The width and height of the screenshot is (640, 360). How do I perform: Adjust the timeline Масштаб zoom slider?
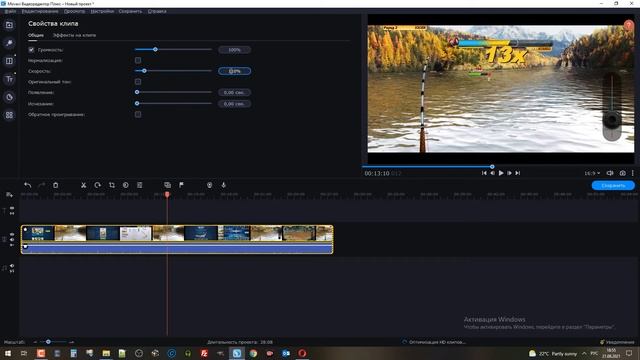(x=53, y=342)
